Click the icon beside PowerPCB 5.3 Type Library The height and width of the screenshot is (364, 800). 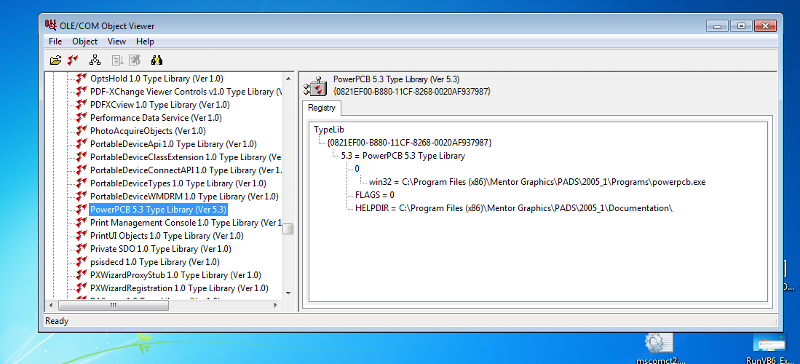(x=81, y=210)
